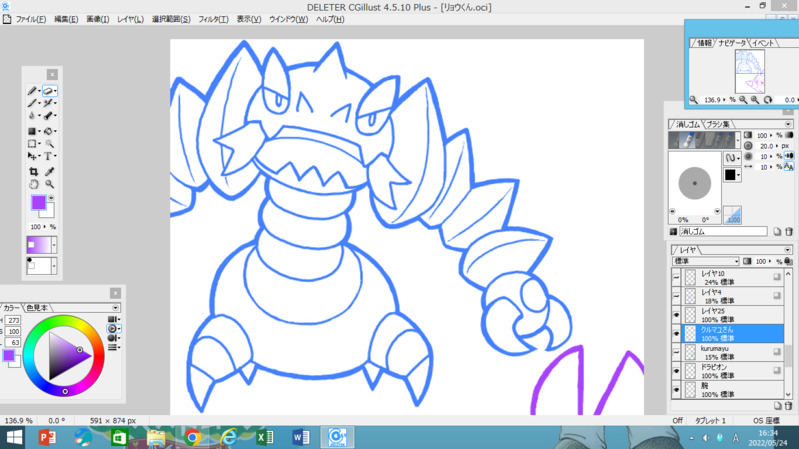Select the Airbrush spray tool

pos(48,103)
